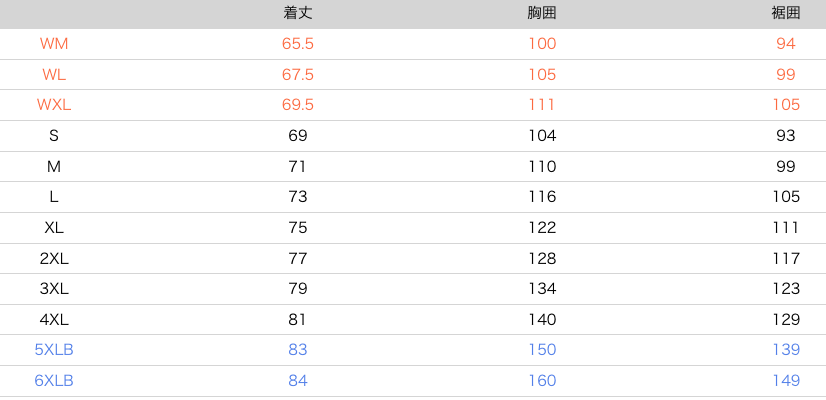Screen dimensions: 826x400
Task: Click the 3XL size label
Action: pos(54,288)
